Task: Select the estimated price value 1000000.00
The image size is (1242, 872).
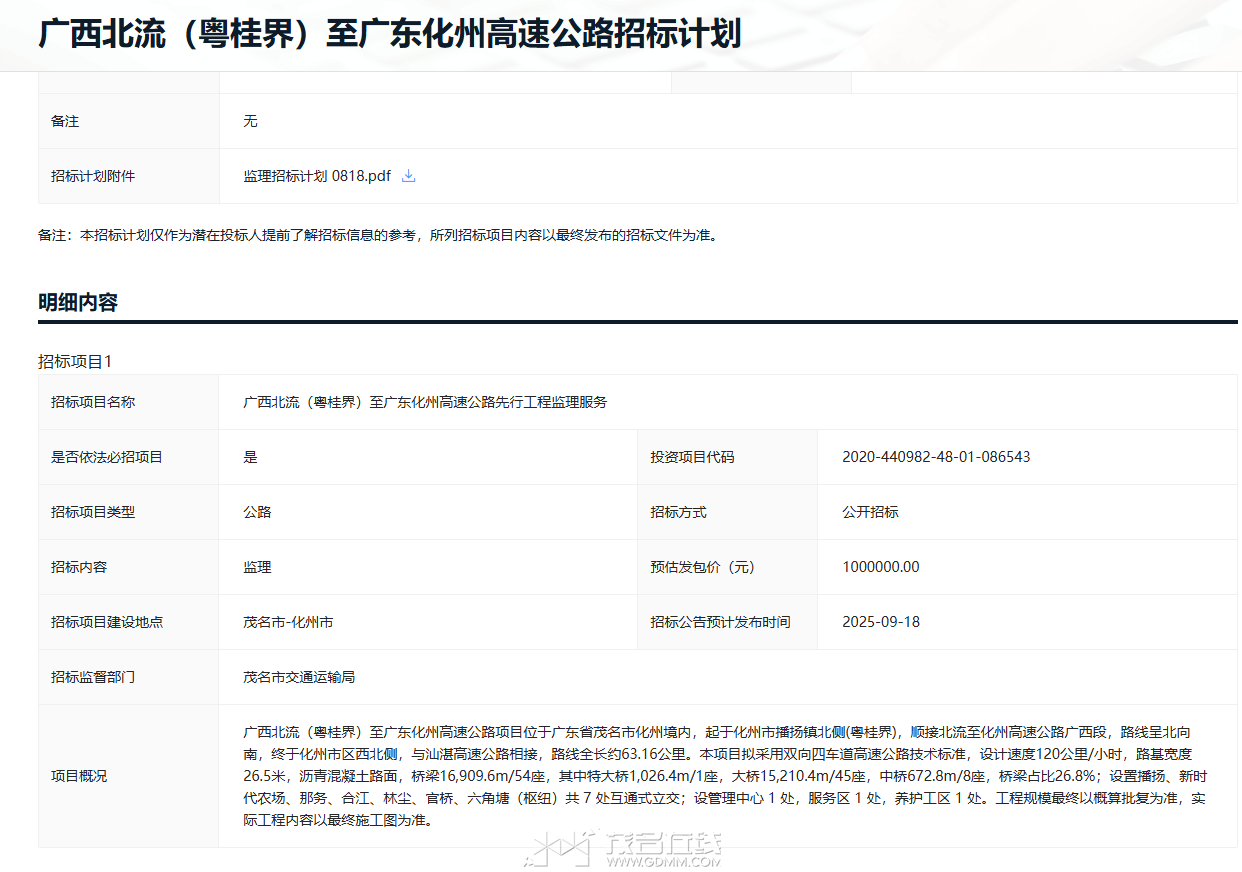Action: tap(880, 567)
